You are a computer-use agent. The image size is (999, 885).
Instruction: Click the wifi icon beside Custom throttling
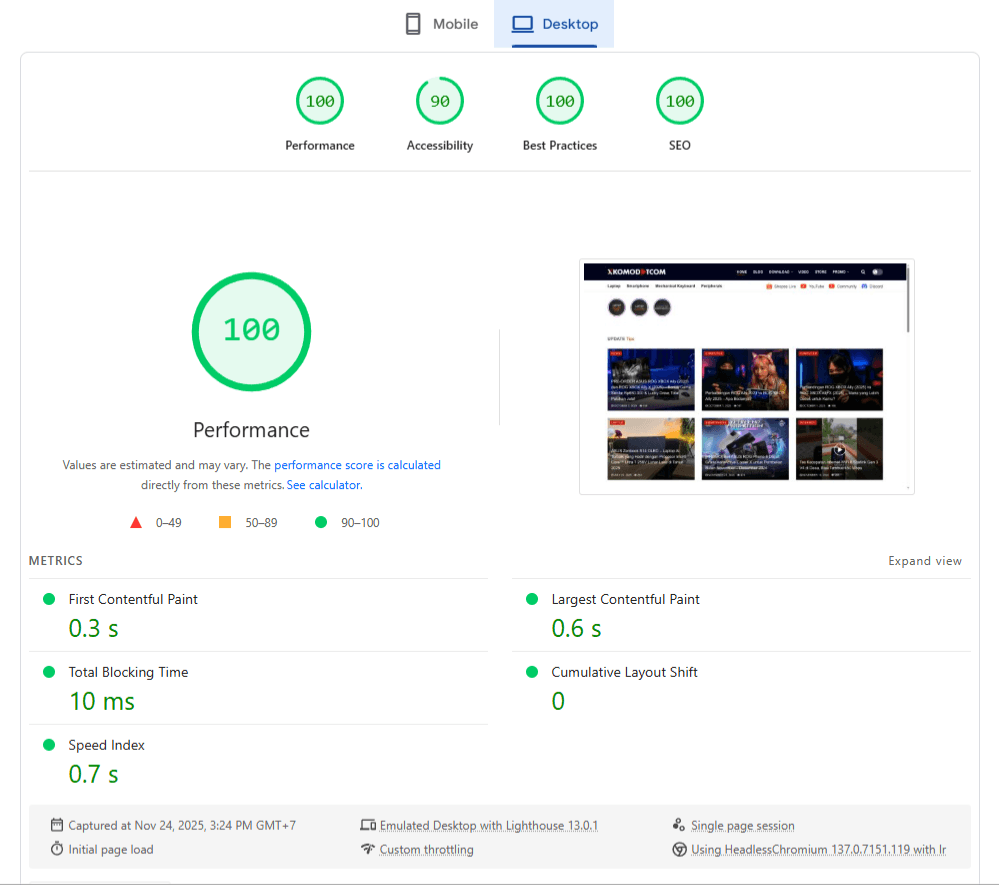[x=368, y=850]
